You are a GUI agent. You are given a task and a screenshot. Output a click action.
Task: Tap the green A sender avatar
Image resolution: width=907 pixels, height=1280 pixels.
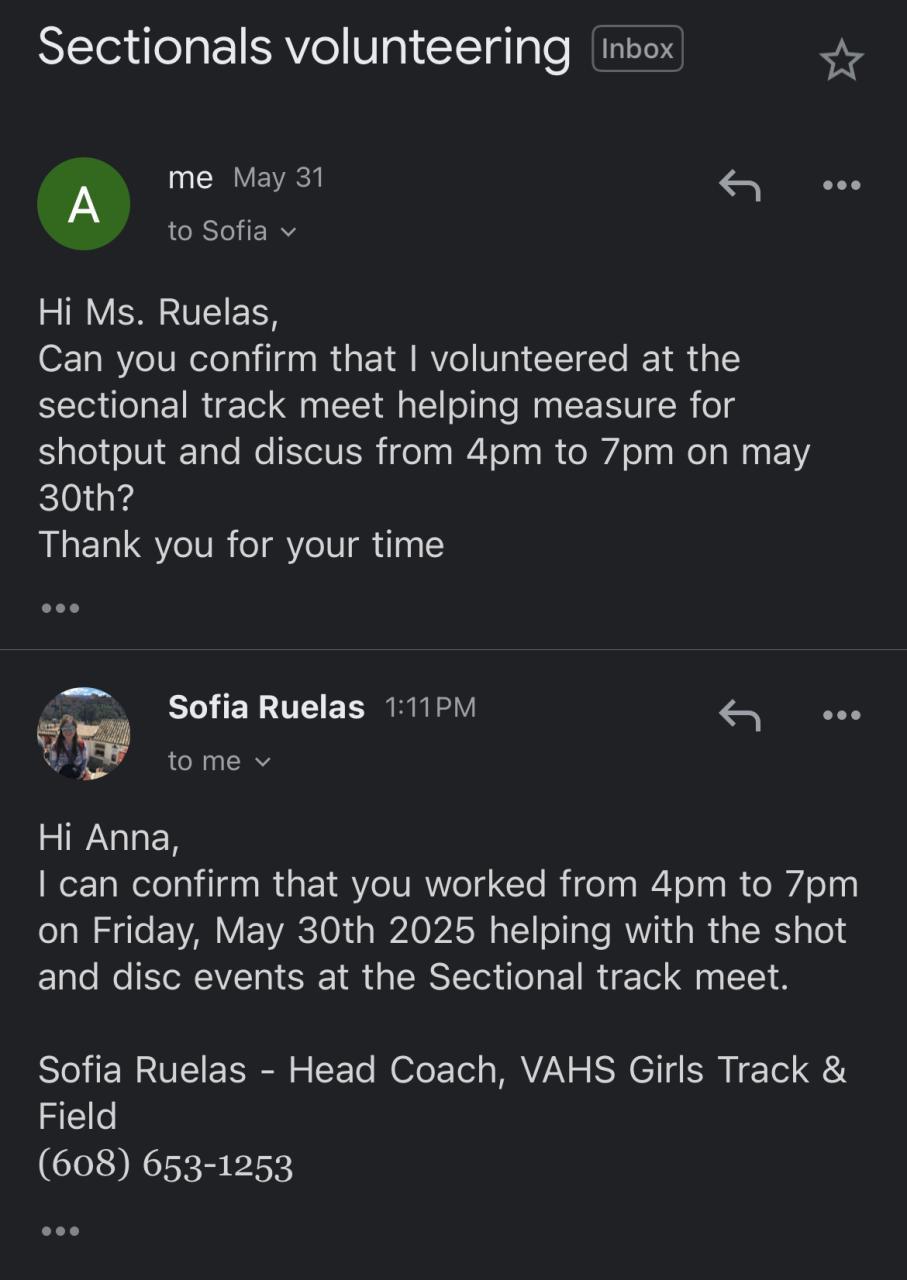coord(83,204)
